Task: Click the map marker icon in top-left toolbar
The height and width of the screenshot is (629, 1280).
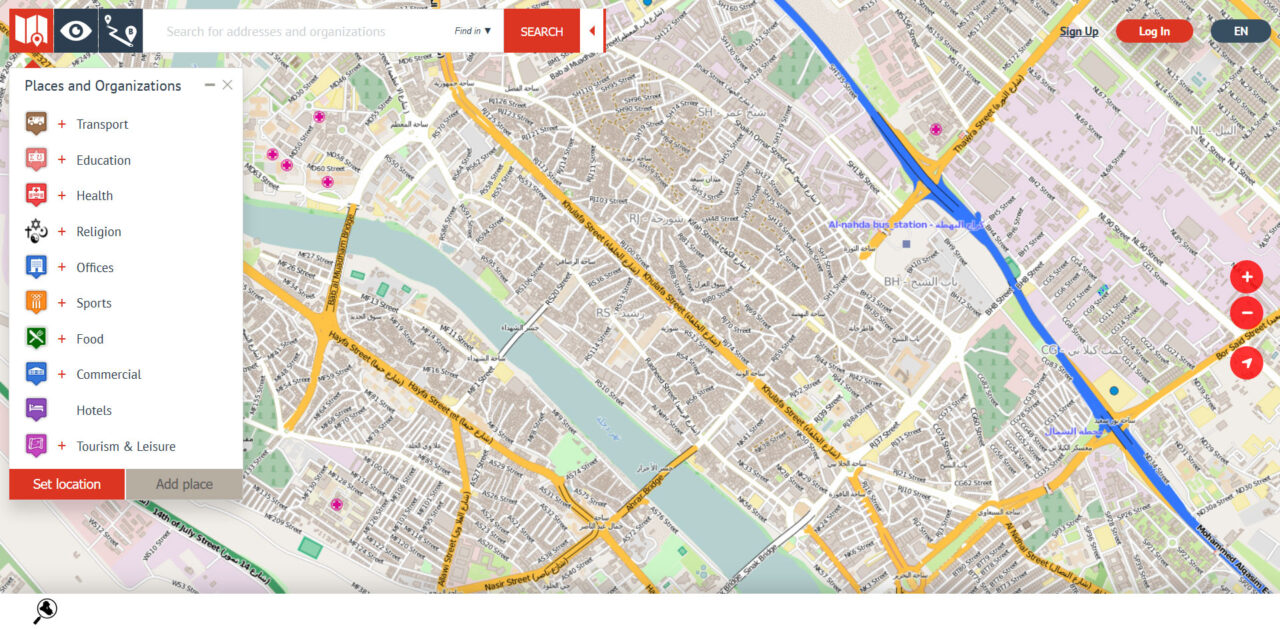Action: tap(31, 31)
